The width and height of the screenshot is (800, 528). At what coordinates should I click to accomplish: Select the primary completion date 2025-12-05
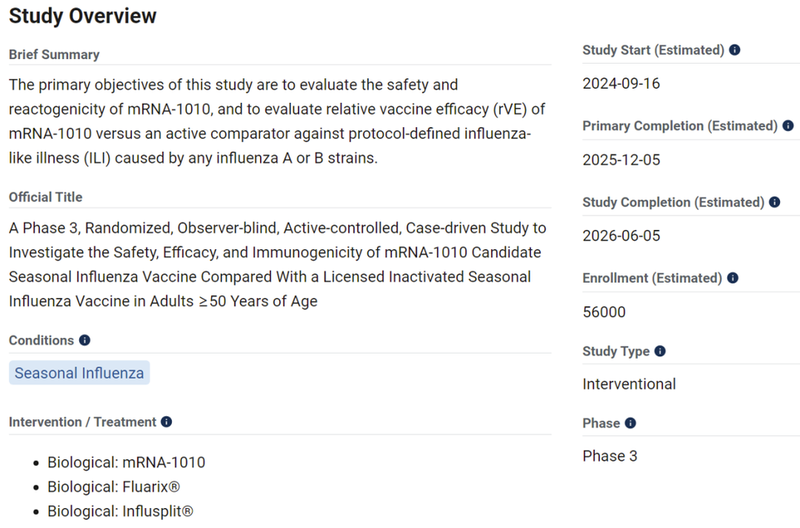(x=619, y=160)
